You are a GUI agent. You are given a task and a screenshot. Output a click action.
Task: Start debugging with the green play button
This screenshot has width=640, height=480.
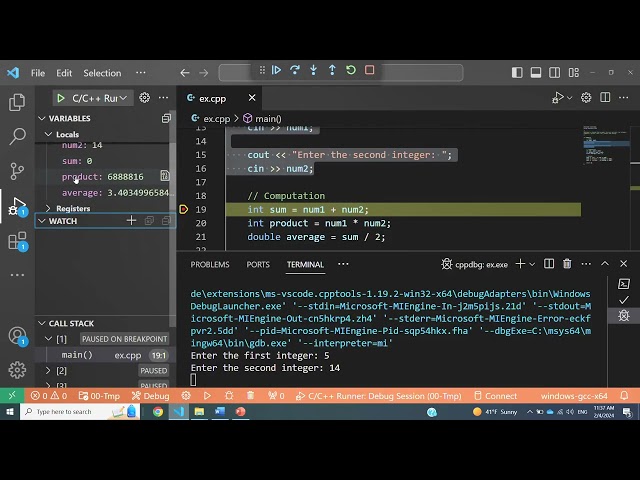tap(61, 98)
